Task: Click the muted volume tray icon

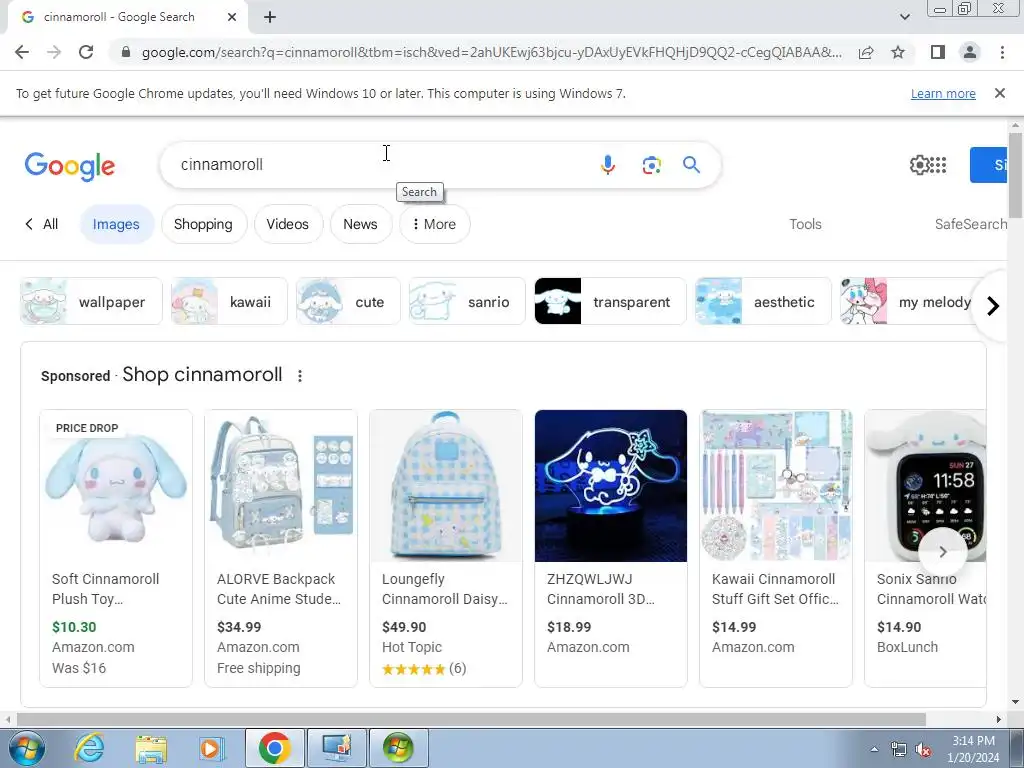Action: [923, 749]
